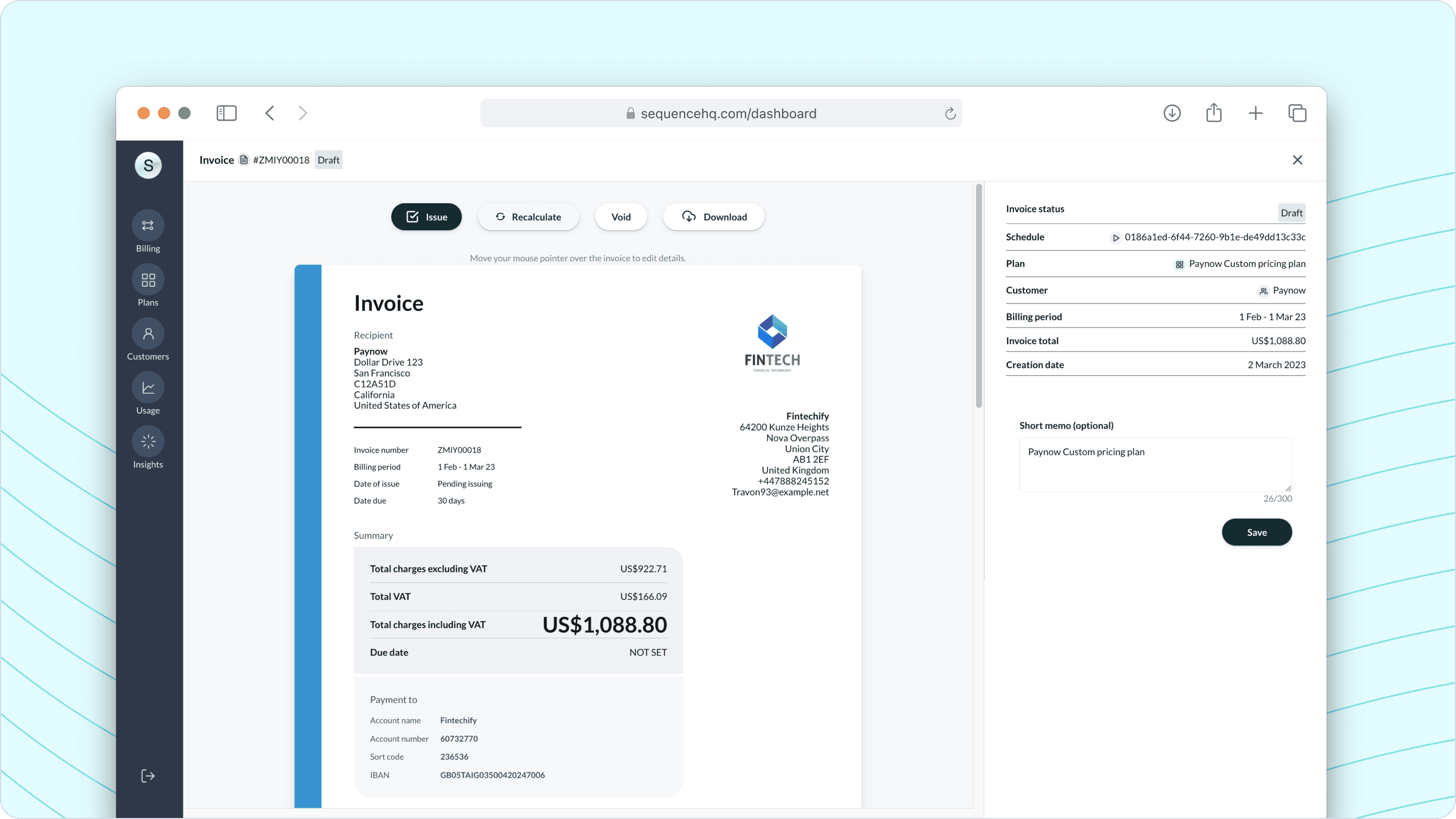Go to Customers in sidebar
The width and height of the screenshot is (1456, 819).
pos(148,334)
